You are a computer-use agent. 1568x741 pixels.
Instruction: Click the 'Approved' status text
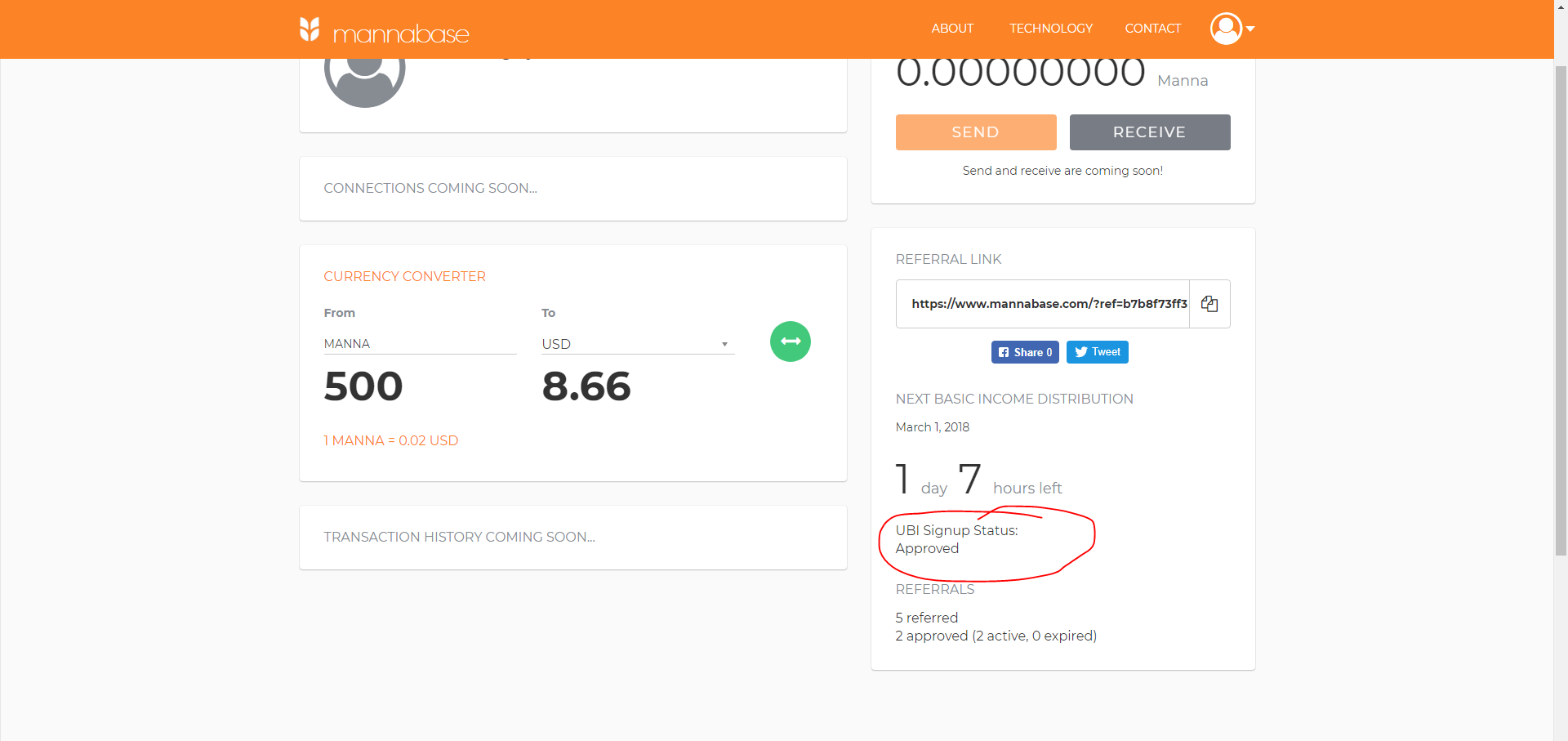pyautogui.click(x=927, y=548)
